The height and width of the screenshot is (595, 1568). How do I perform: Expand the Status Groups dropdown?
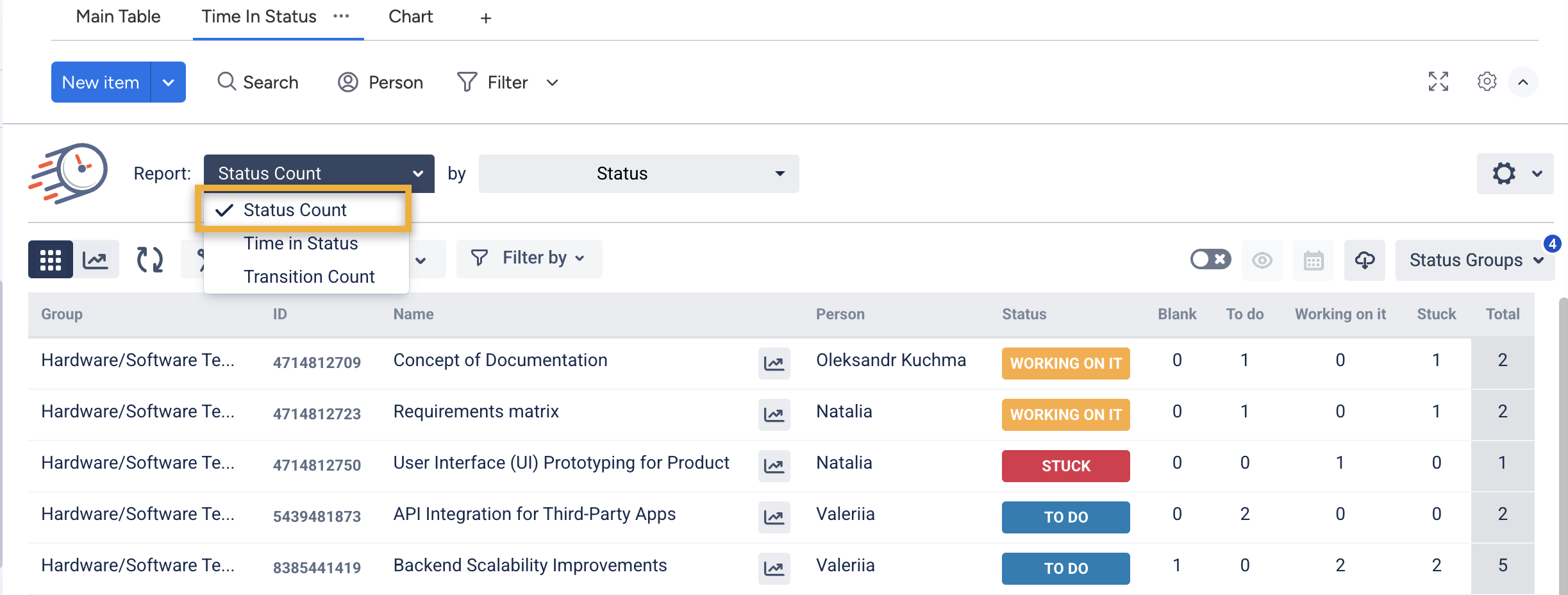(x=1474, y=260)
